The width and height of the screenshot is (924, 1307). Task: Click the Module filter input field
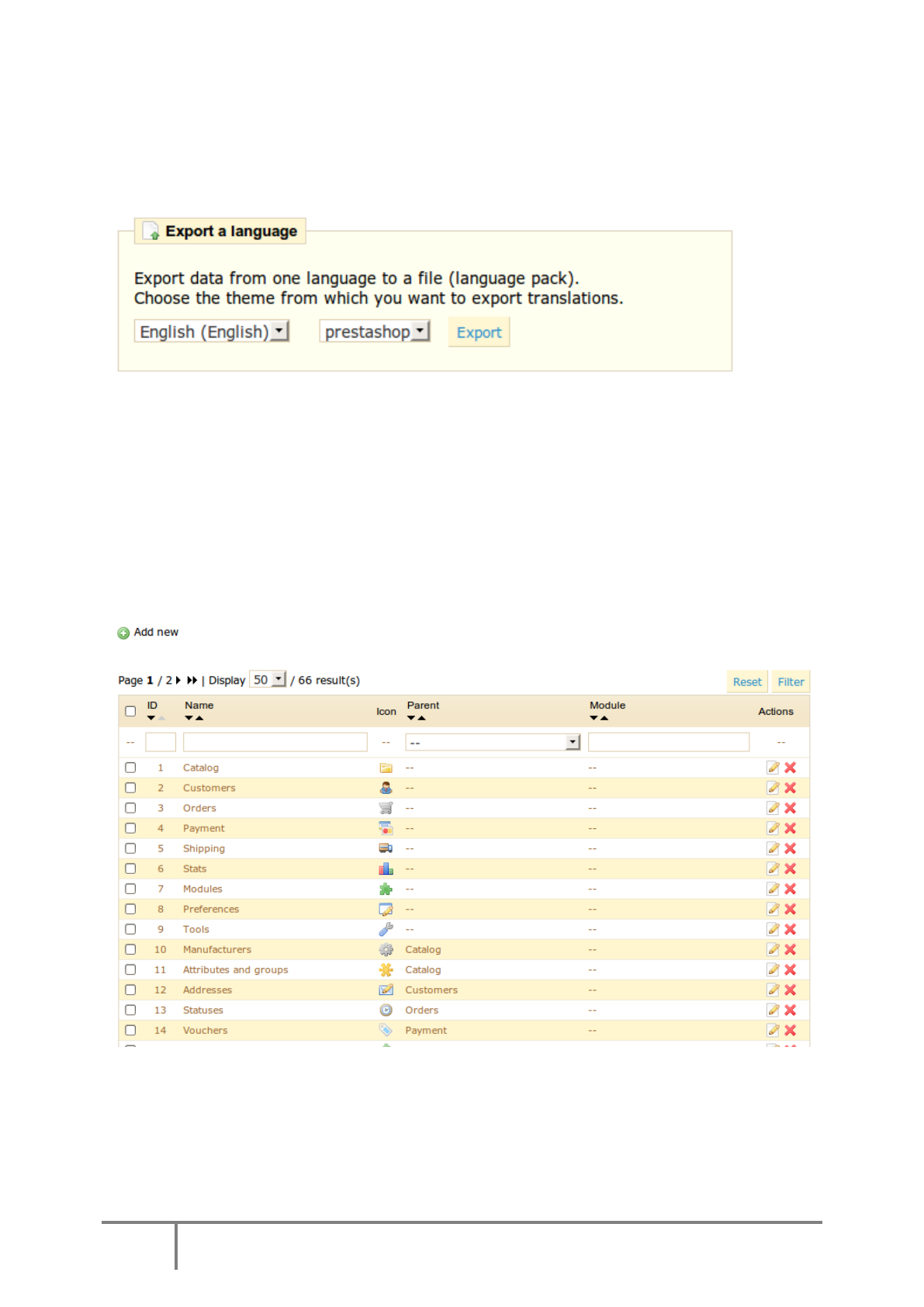click(669, 742)
